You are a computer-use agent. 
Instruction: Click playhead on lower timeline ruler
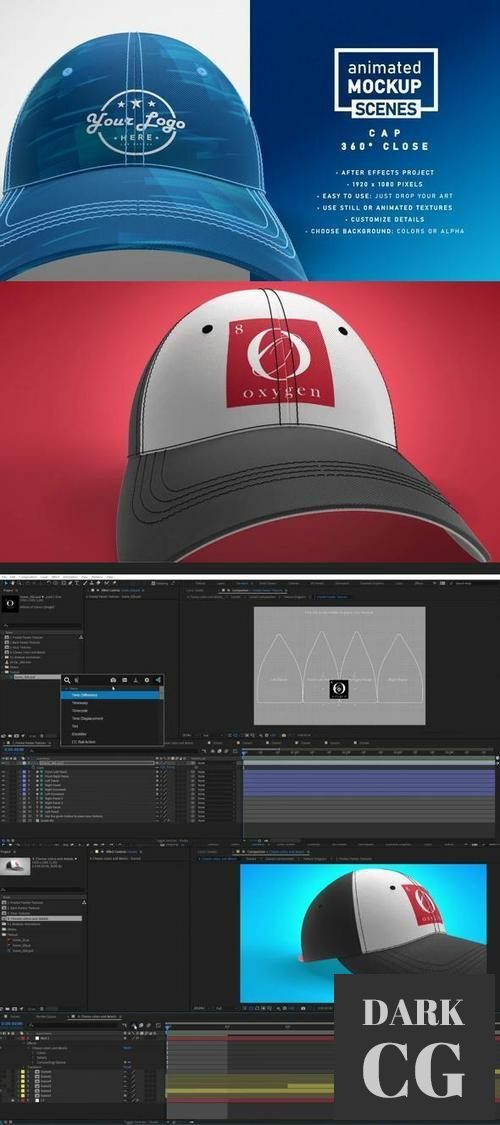[x=166, y=1028]
